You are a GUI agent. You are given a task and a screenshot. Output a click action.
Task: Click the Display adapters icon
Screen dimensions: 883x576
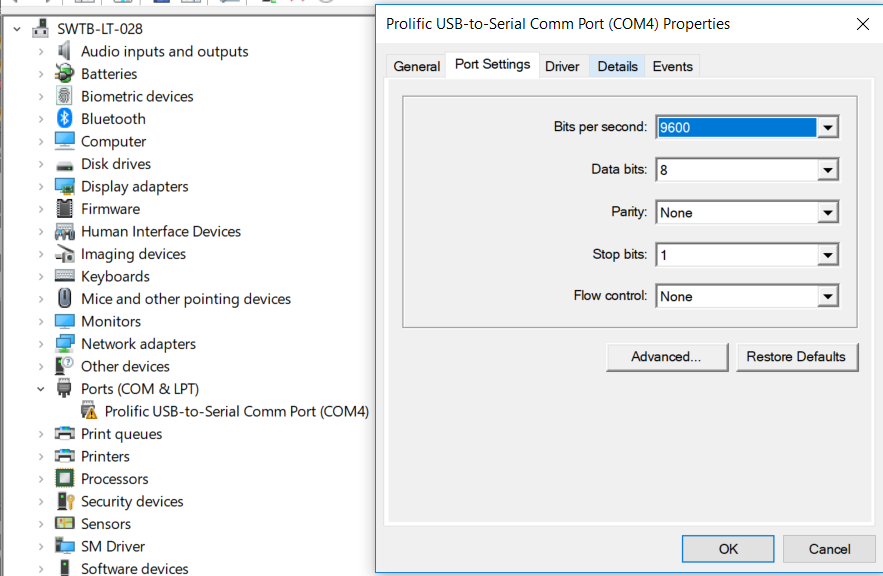(62, 186)
